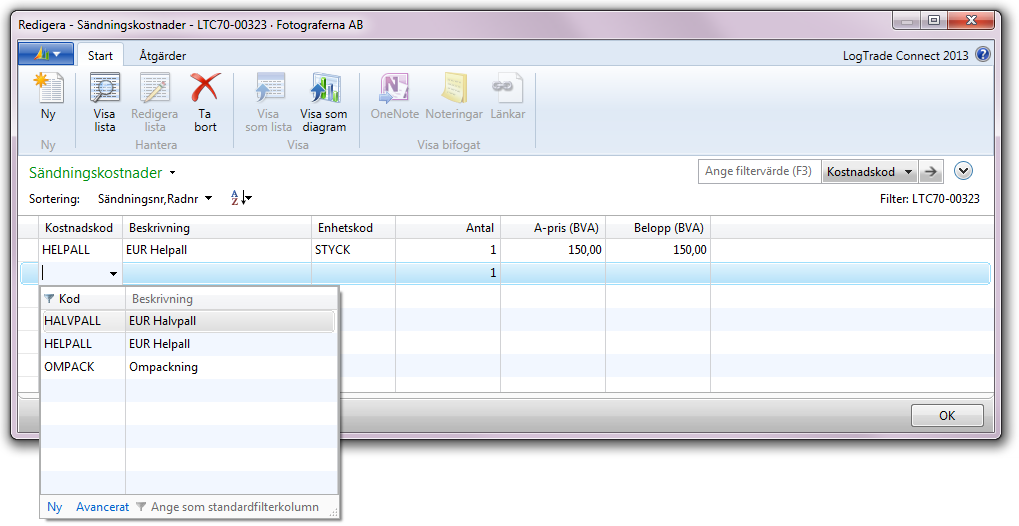Click the Enhetskod column header
This screenshot has height=526, width=1019.
coord(354,228)
